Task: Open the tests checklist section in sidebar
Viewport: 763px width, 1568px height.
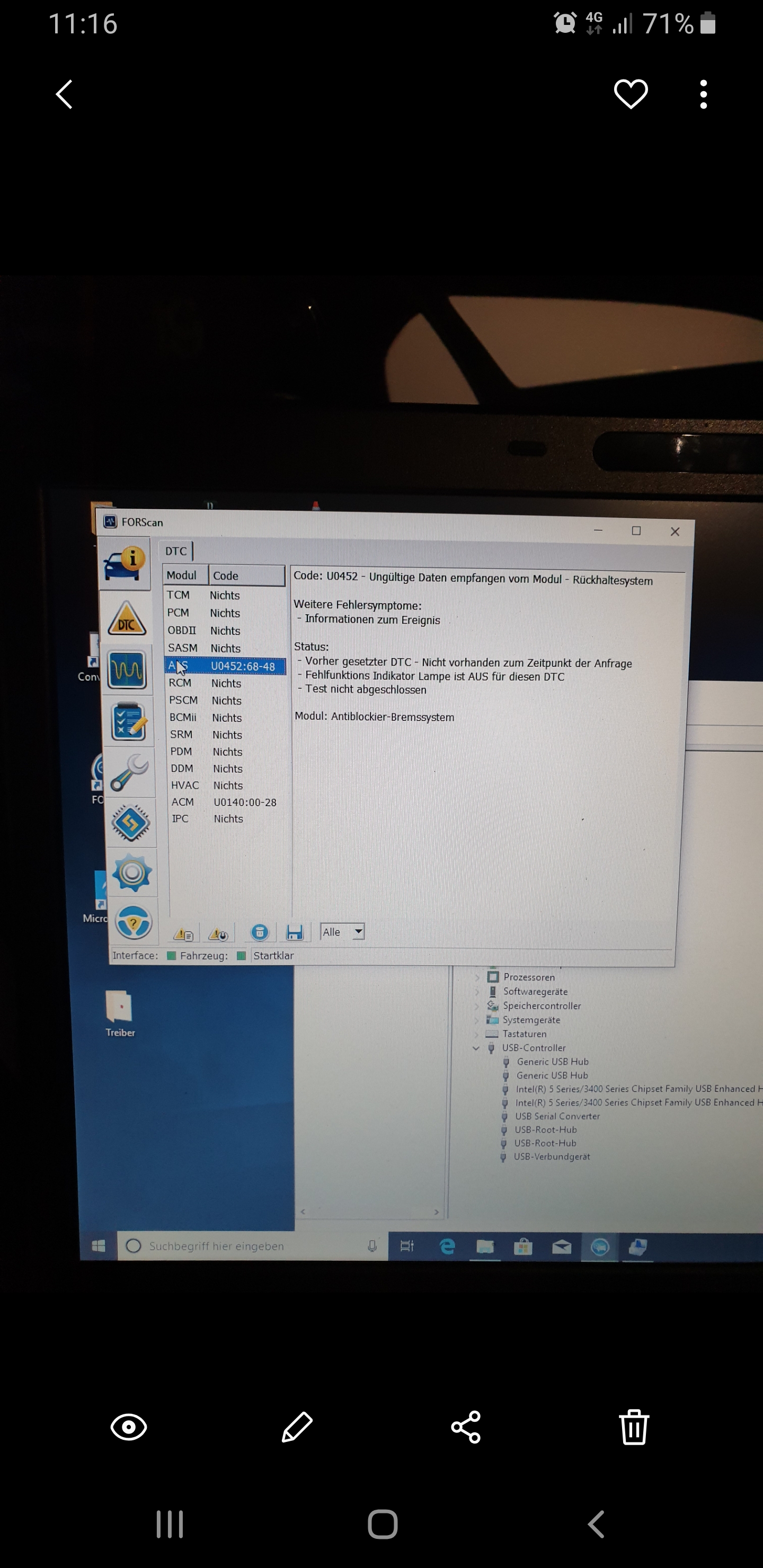Action: [128, 721]
